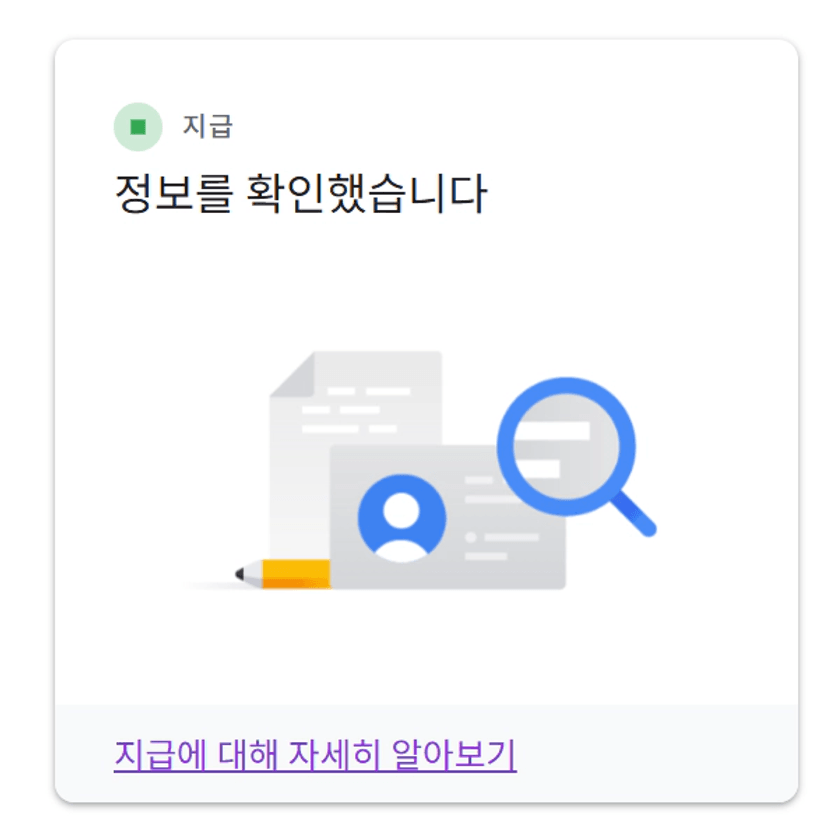Click the text lines on the document

click(x=356, y=410)
